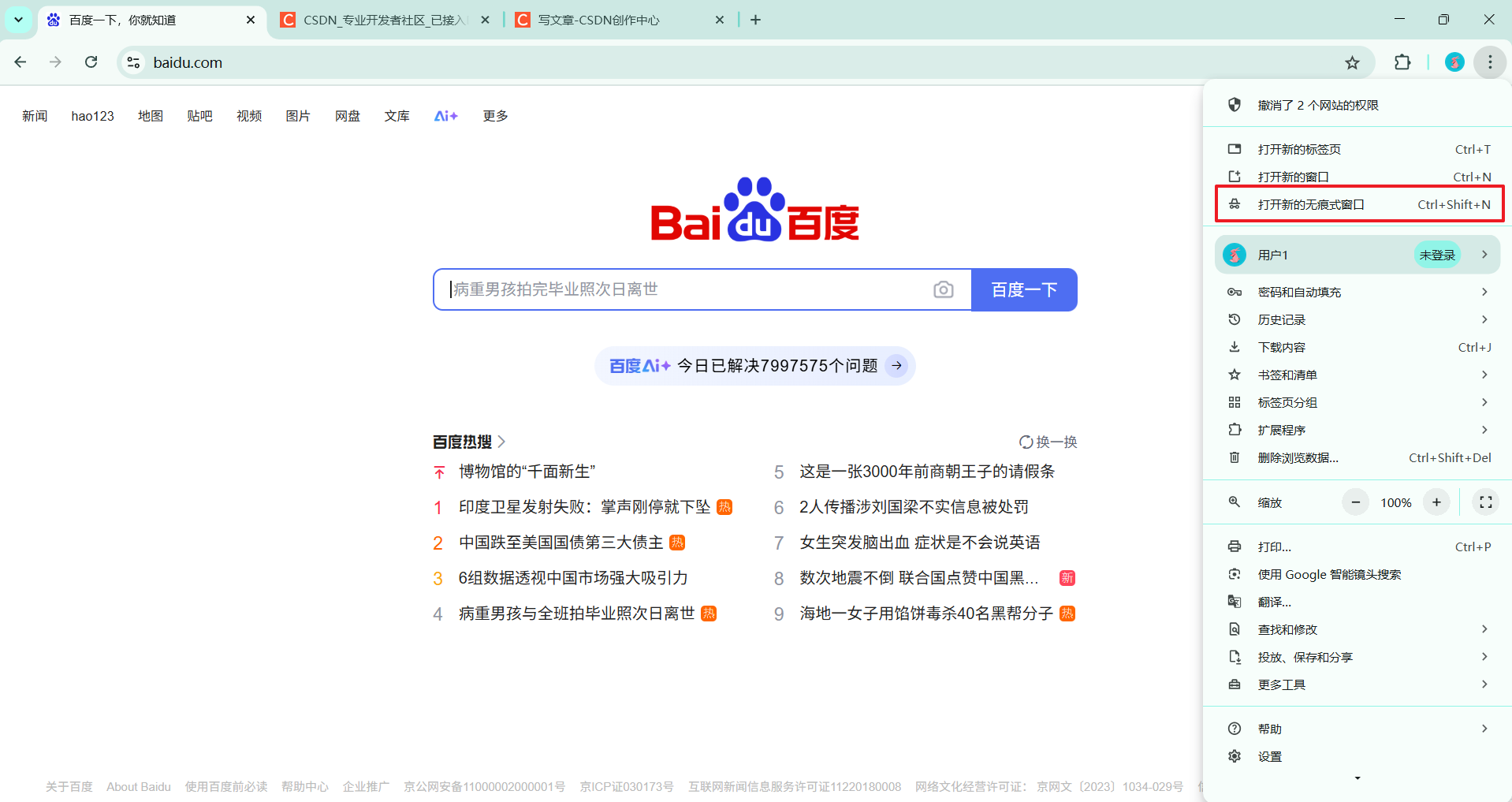1512x802 pixels.
Task: Click the 换一换 refresh hot search
Action: coord(1048,442)
